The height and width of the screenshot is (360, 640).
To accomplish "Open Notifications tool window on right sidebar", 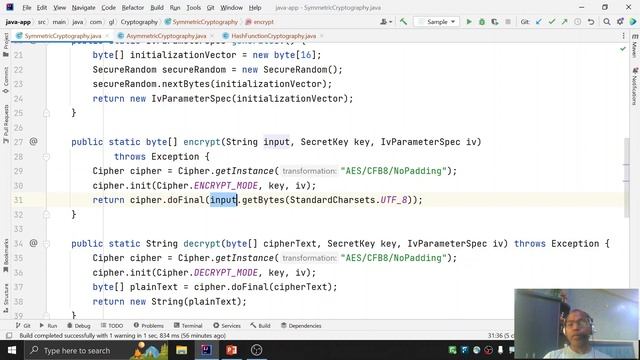I will (x=635, y=86).
